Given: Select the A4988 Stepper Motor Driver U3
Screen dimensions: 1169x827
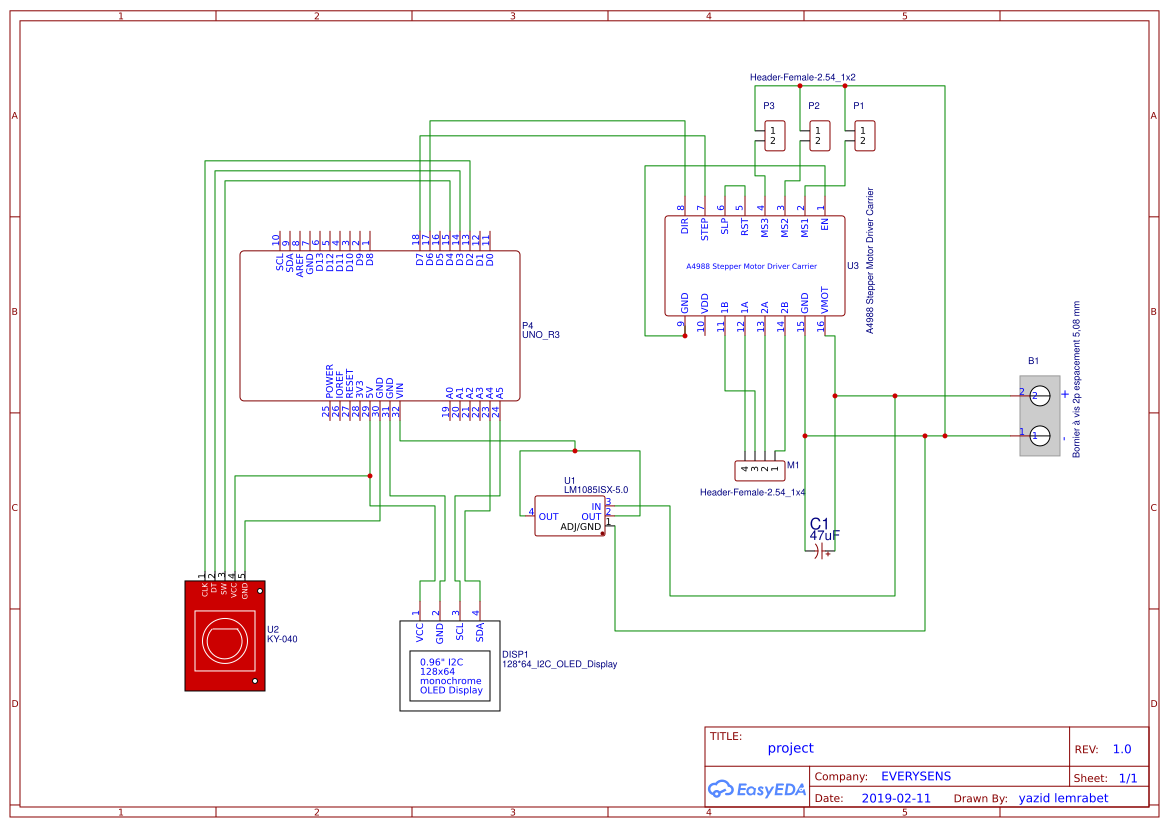Looking at the screenshot, I should point(753,265).
